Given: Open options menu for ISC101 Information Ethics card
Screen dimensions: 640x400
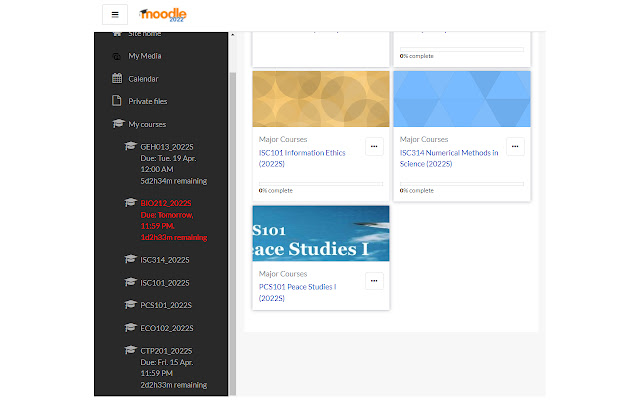Looking at the screenshot, I should [374, 147].
